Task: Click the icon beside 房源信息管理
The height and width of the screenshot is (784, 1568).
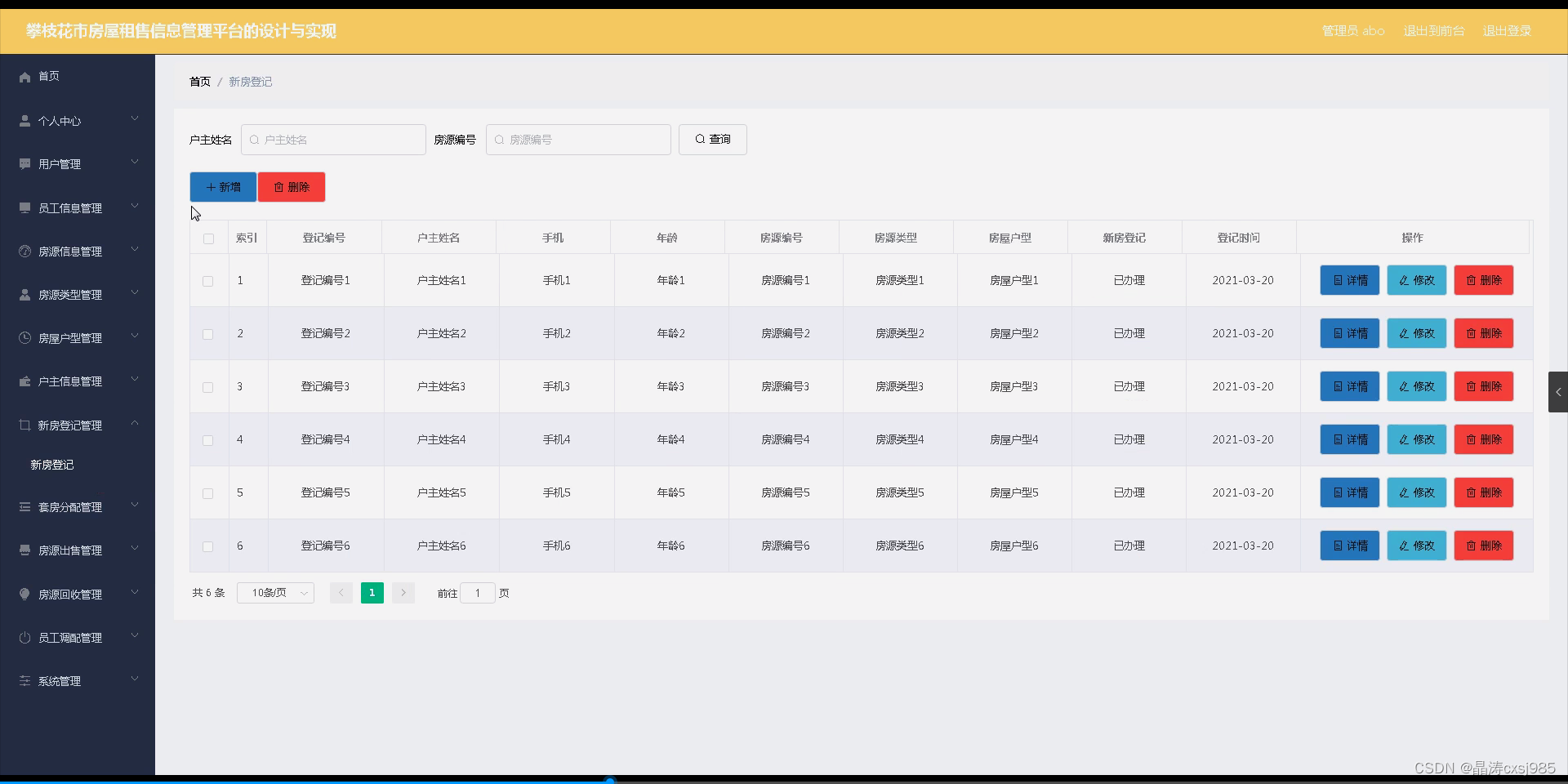Action: (24, 252)
